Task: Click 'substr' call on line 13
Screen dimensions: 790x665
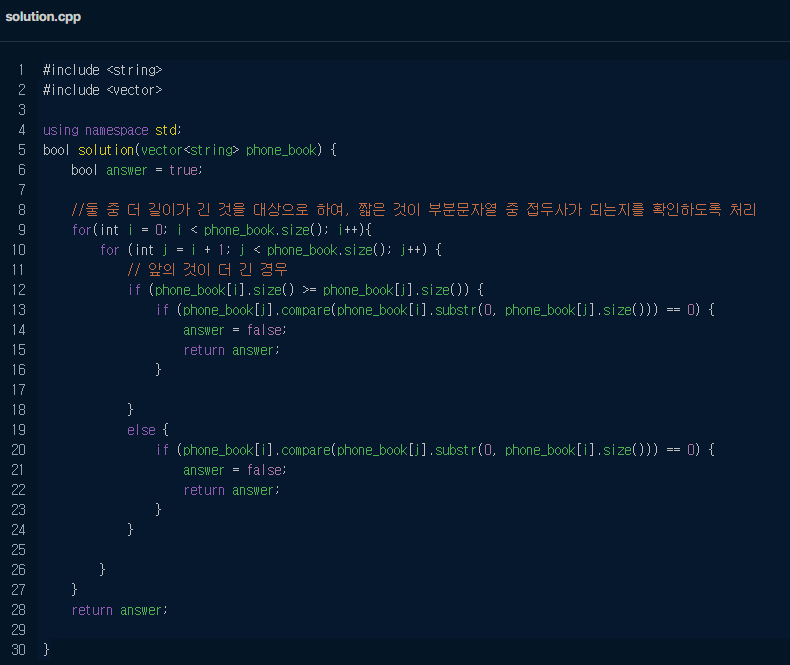Action: 455,310
